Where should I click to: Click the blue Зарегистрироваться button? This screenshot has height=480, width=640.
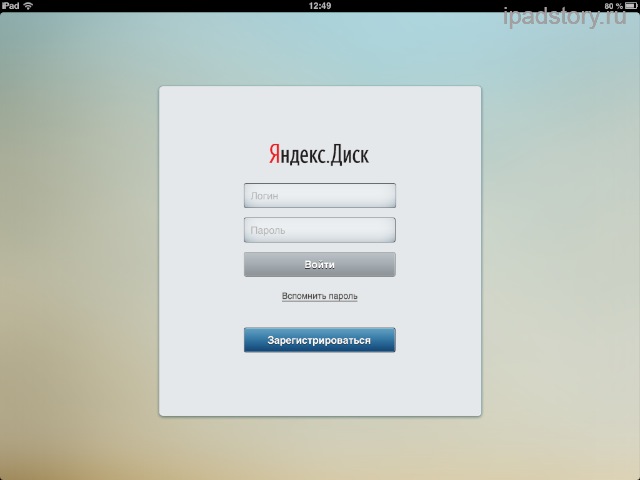click(320, 340)
